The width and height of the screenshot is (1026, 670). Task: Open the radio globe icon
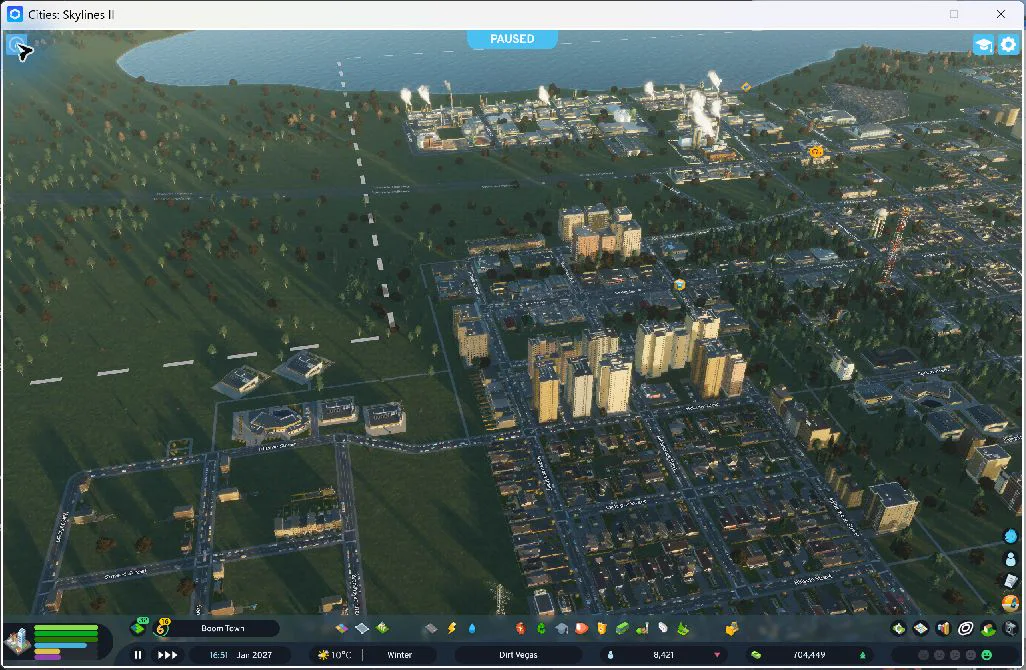point(1010,602)
